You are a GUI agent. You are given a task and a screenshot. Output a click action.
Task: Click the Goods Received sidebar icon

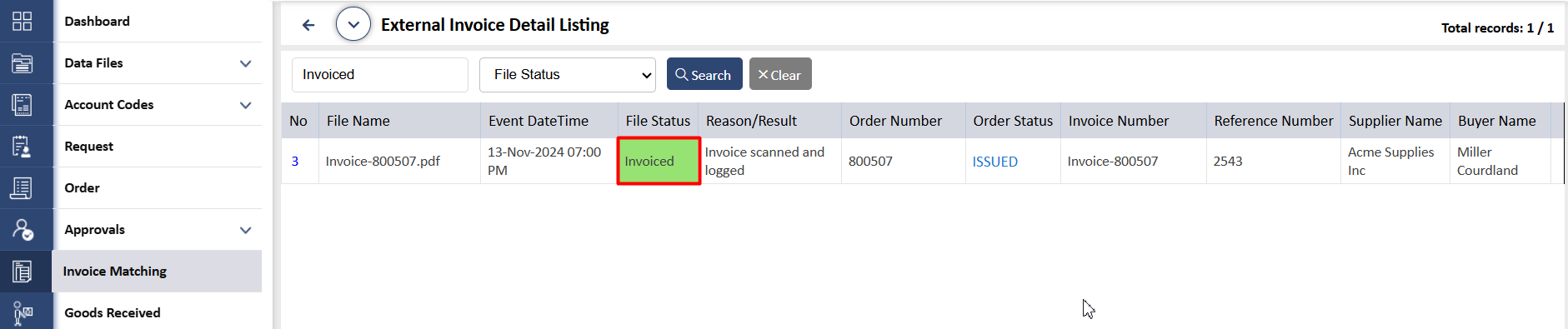[23, 312]
